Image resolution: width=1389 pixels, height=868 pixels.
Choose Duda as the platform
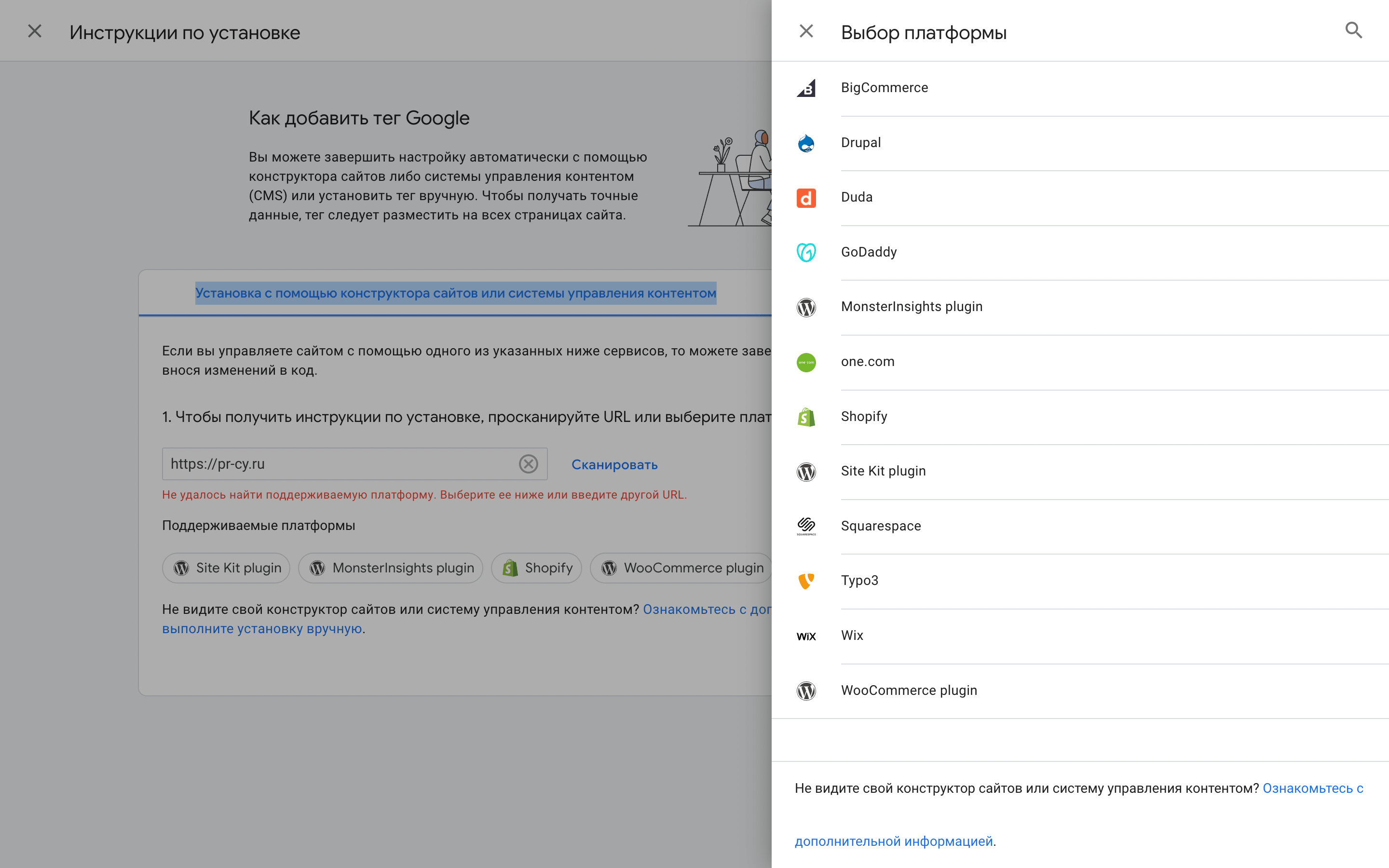pos(1080,198)
